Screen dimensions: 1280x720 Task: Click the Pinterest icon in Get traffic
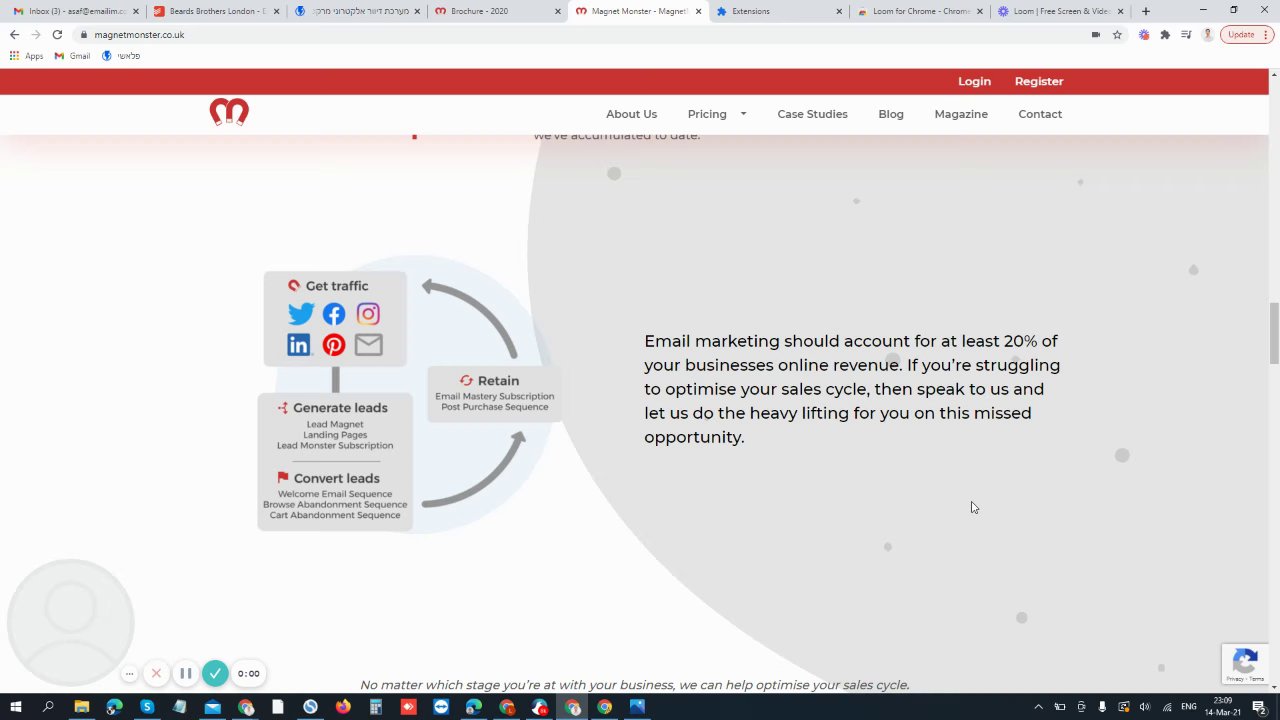pos(334,345)
